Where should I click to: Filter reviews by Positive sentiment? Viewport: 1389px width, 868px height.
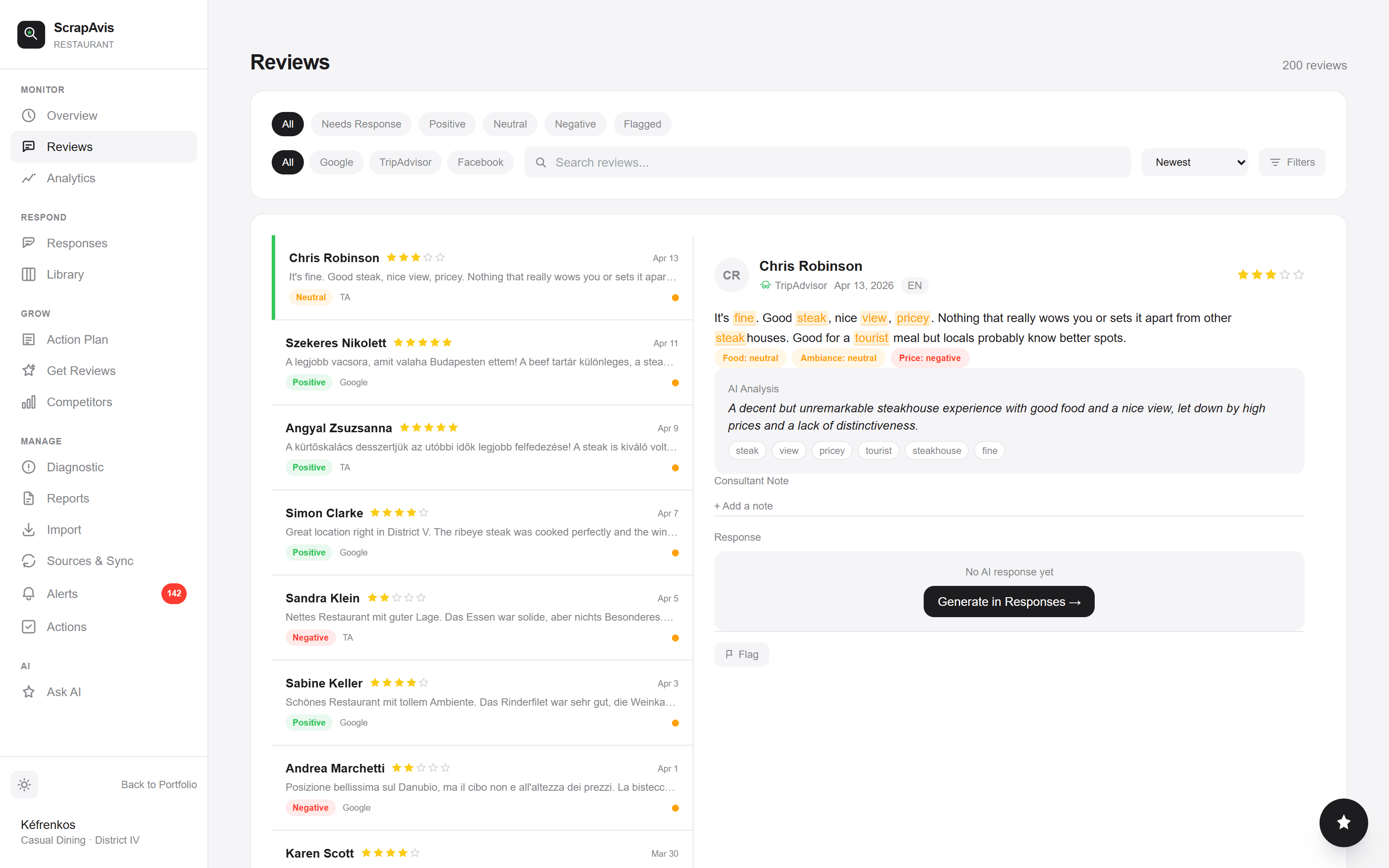(x=447, y=124)
